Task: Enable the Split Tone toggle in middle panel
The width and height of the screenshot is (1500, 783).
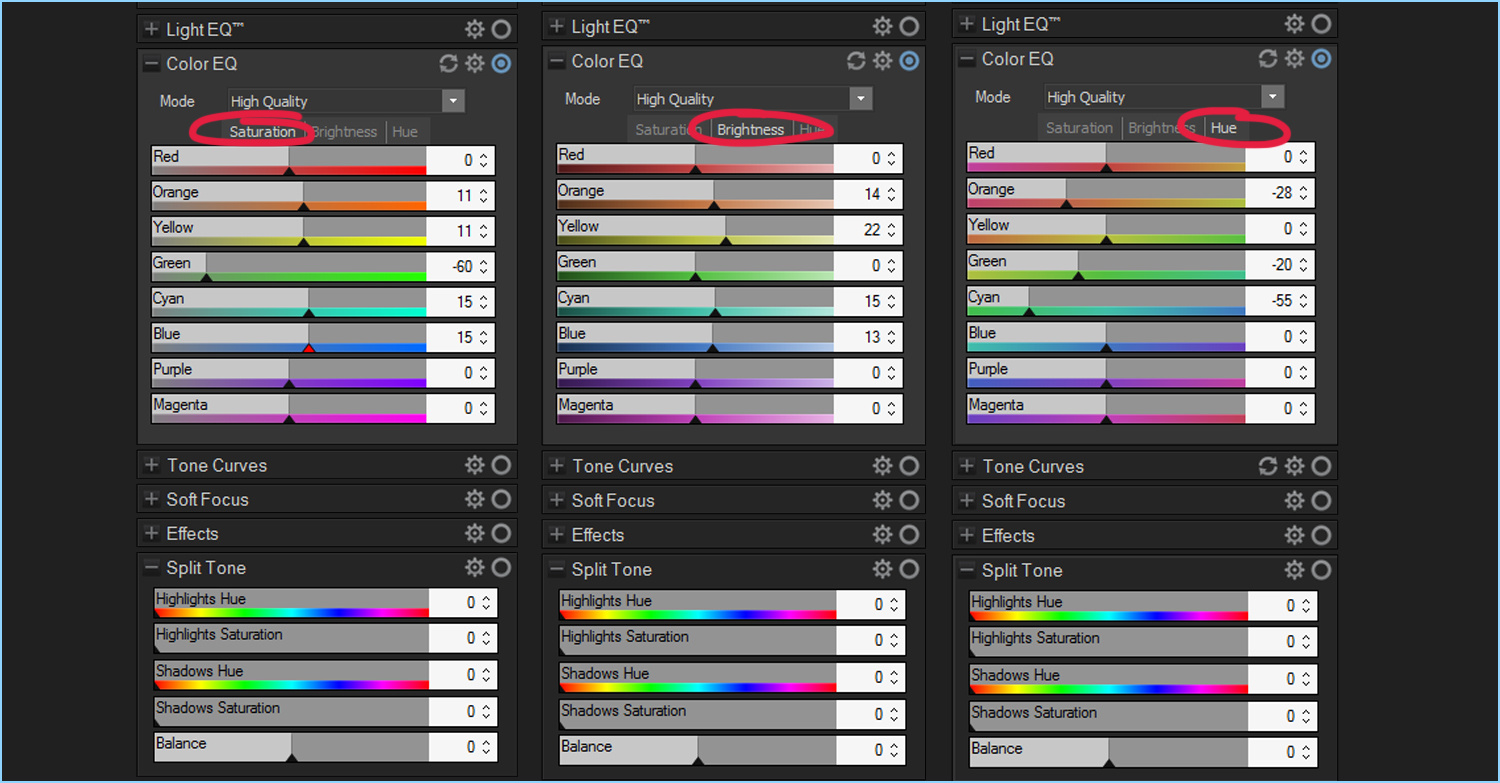Action: coord(909,569)
